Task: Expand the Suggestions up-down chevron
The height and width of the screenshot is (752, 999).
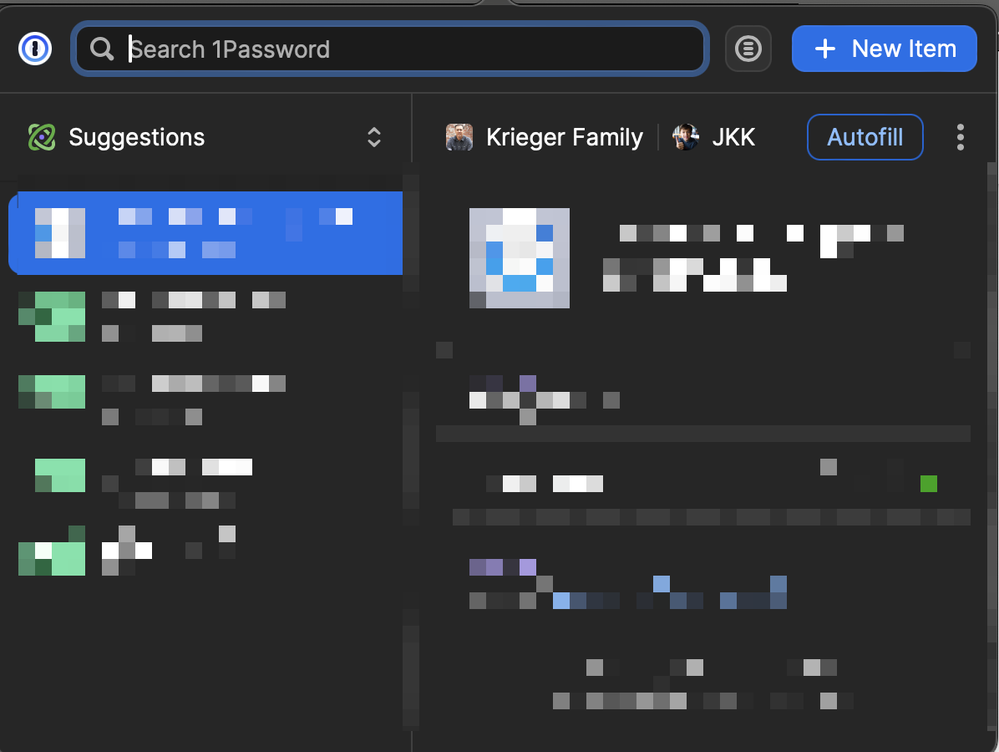Action: pos(374,137)
